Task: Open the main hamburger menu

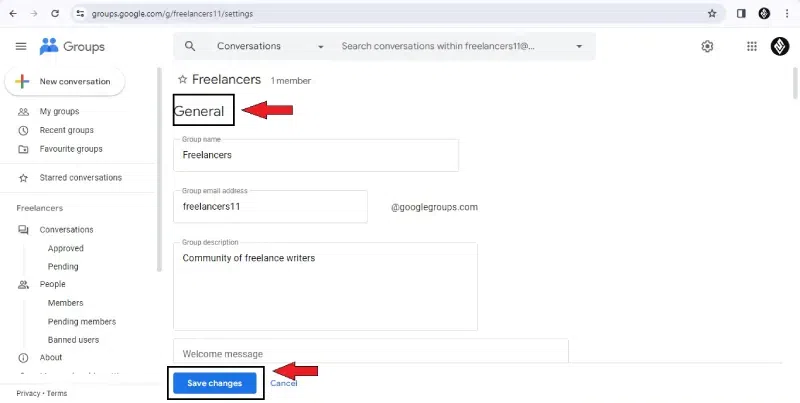Action: [x=21, y=46]
